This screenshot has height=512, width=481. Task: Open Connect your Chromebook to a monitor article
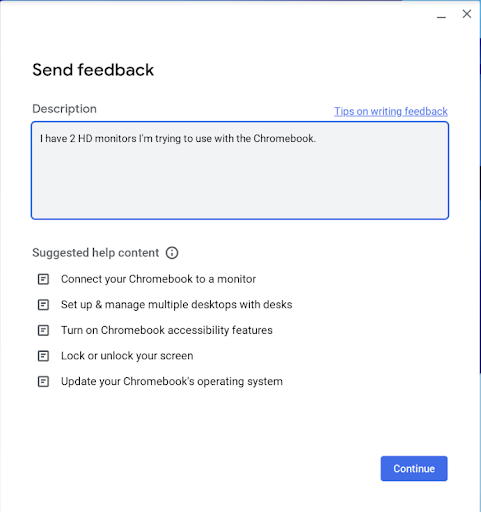[158, 279]
